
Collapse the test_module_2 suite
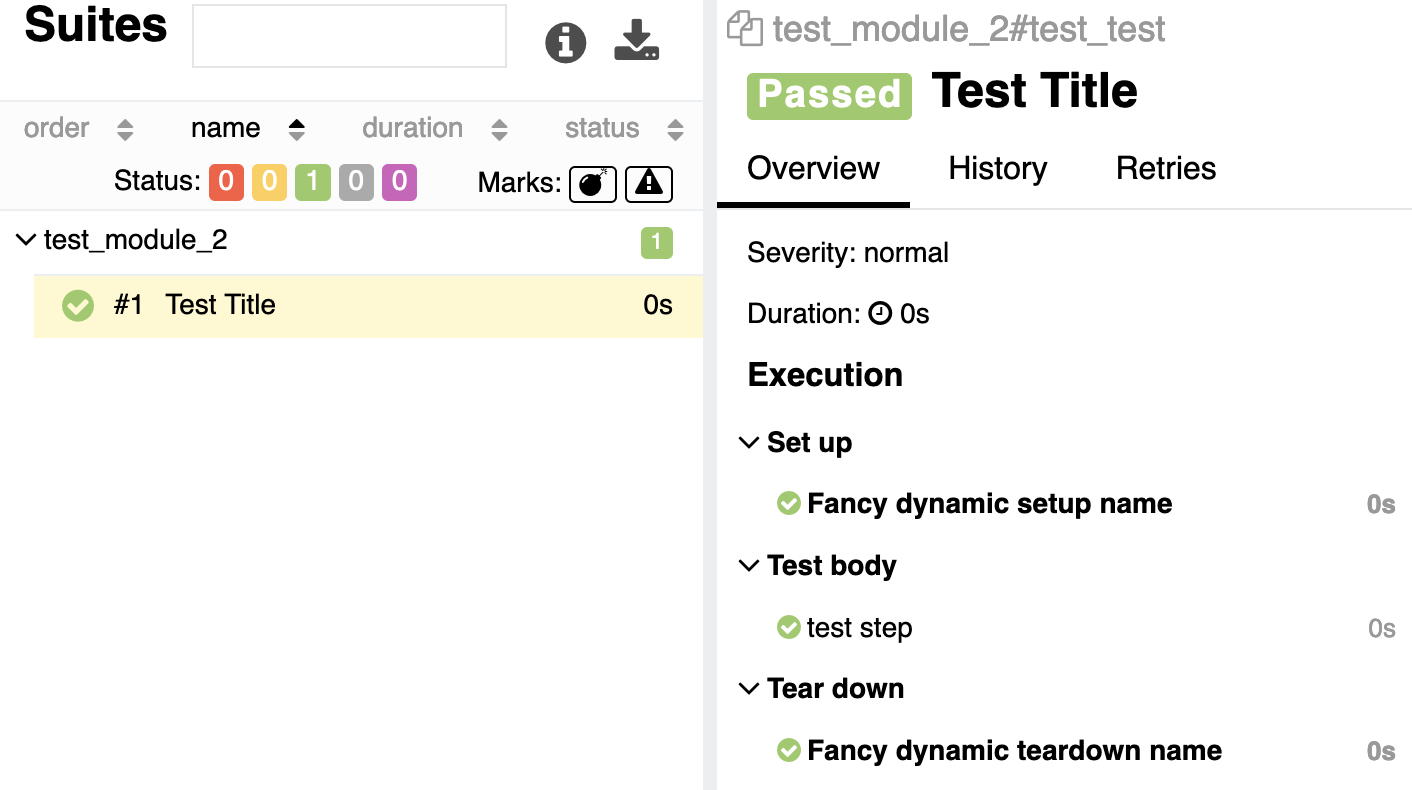(27, 240)
